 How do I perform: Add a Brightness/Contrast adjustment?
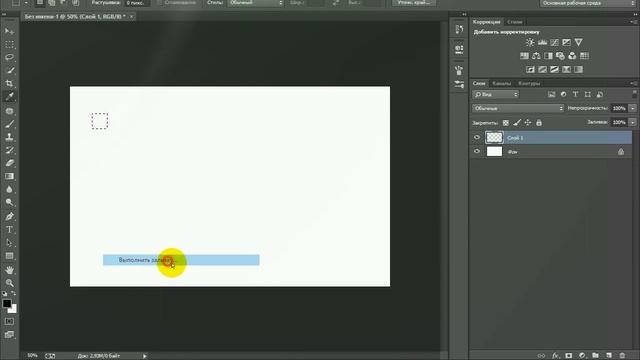pos(530,42)
